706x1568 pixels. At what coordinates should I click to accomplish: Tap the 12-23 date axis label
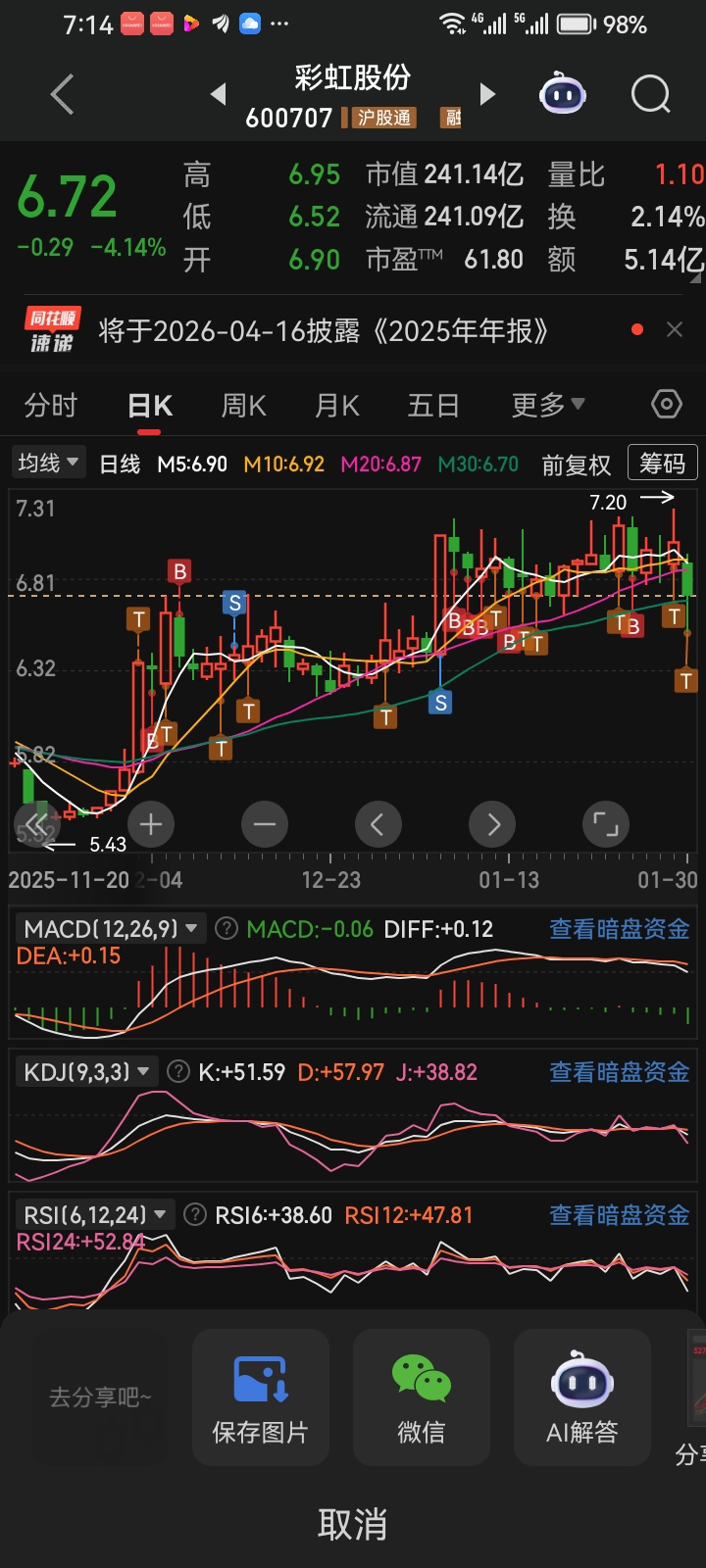click(331, 880)
